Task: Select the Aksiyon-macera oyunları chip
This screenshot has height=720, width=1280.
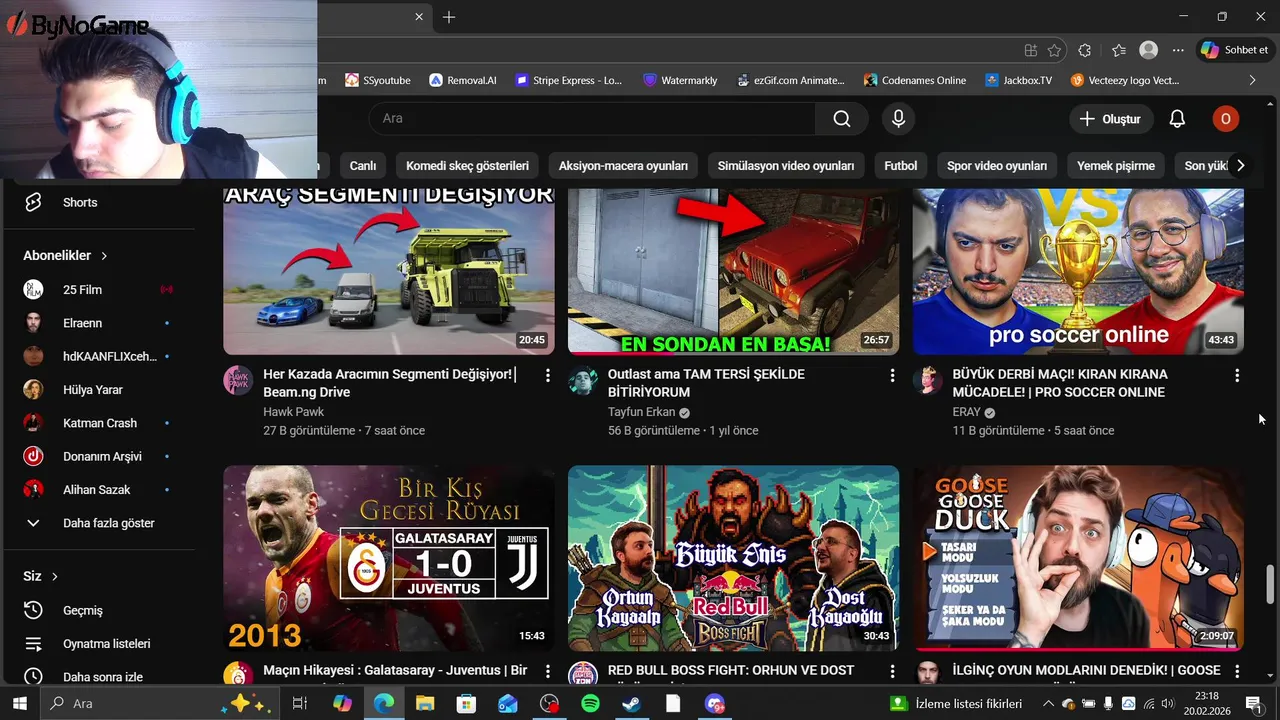Action: tap(623, 166)
